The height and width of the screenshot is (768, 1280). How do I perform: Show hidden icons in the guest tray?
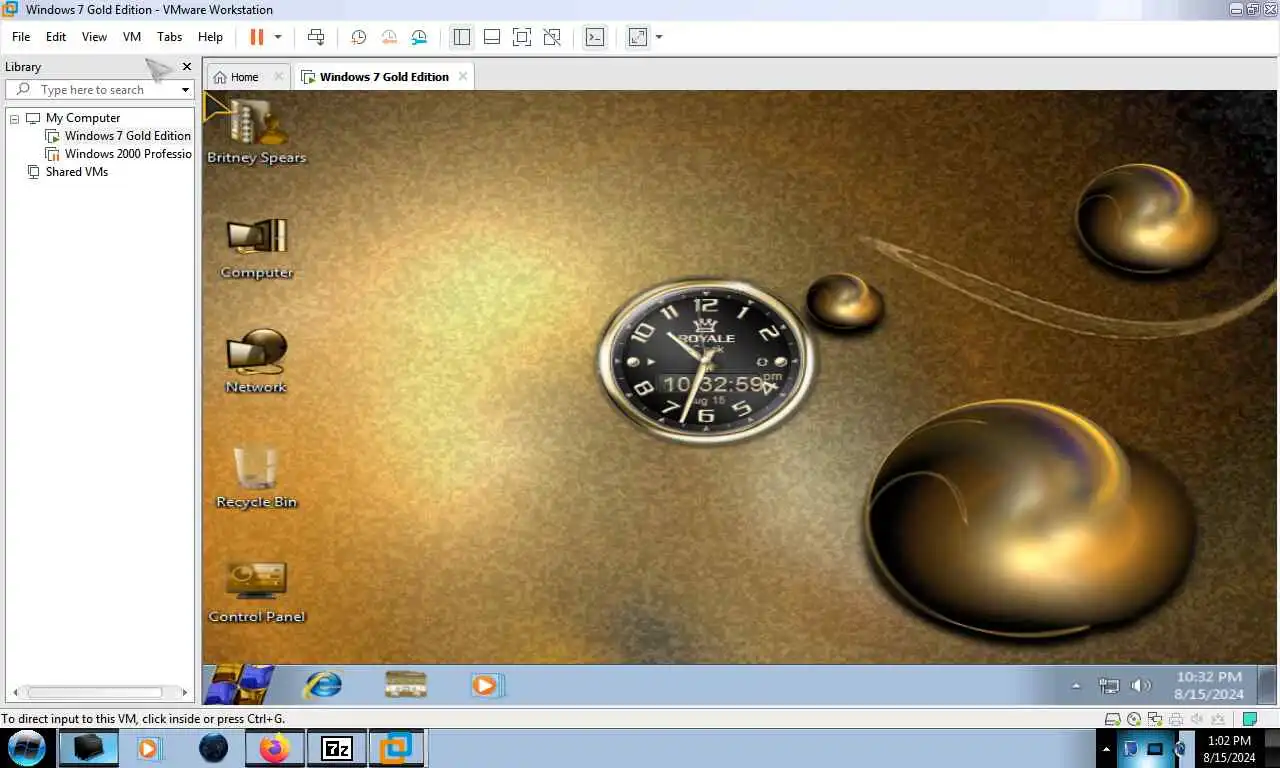[x=1076, y=686]
